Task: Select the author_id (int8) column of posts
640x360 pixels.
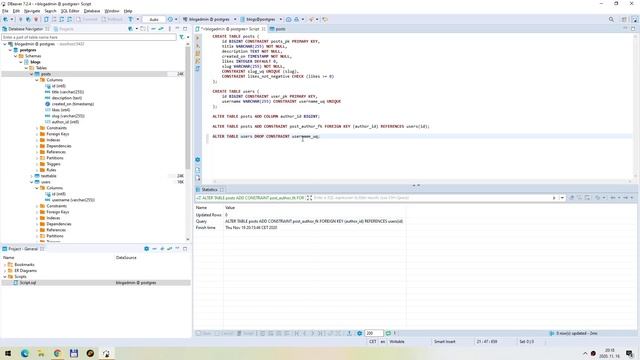Action: pyautogui.click(x=65, y=122)
